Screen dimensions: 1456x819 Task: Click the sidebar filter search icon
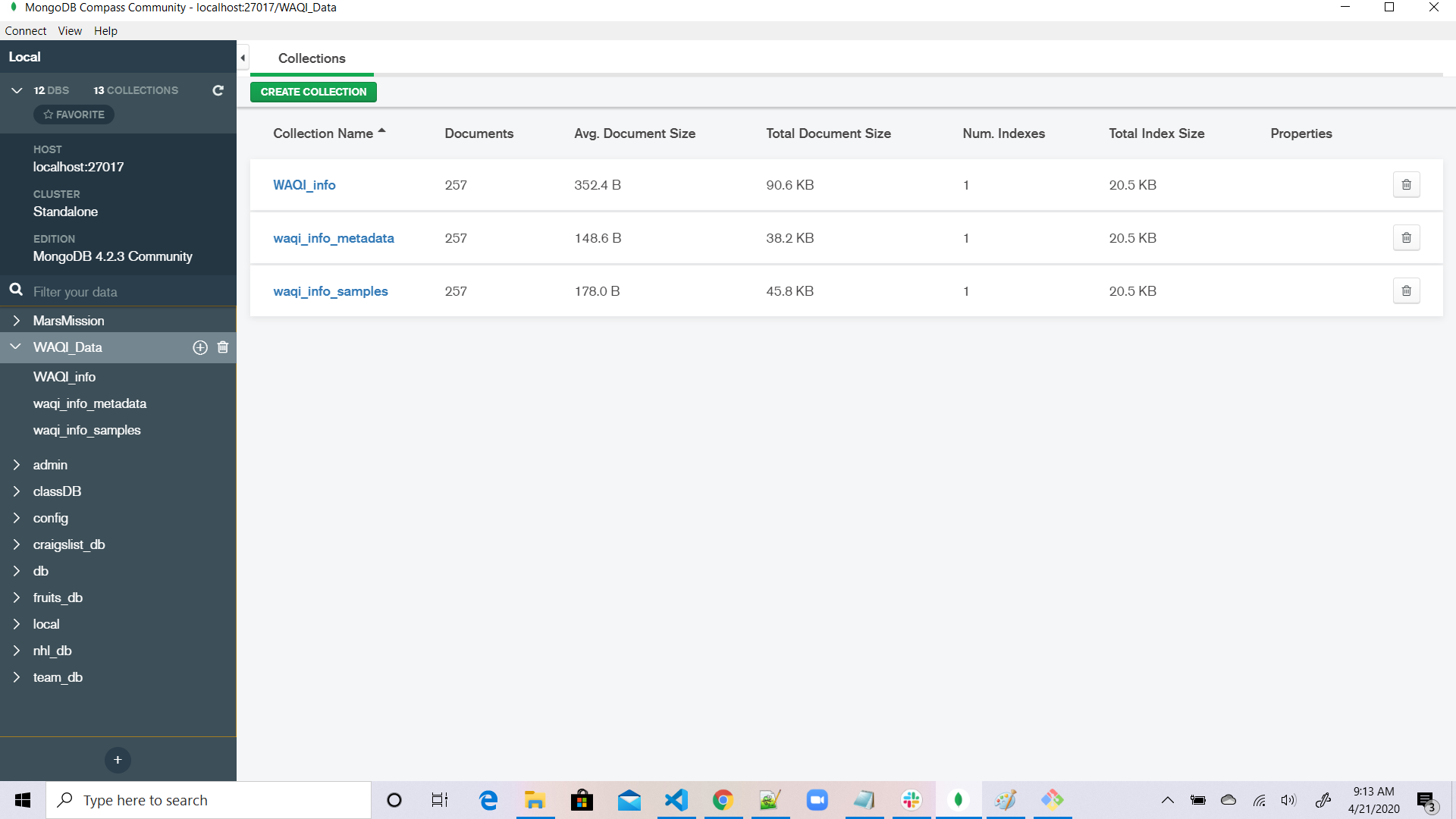point(16,290)
